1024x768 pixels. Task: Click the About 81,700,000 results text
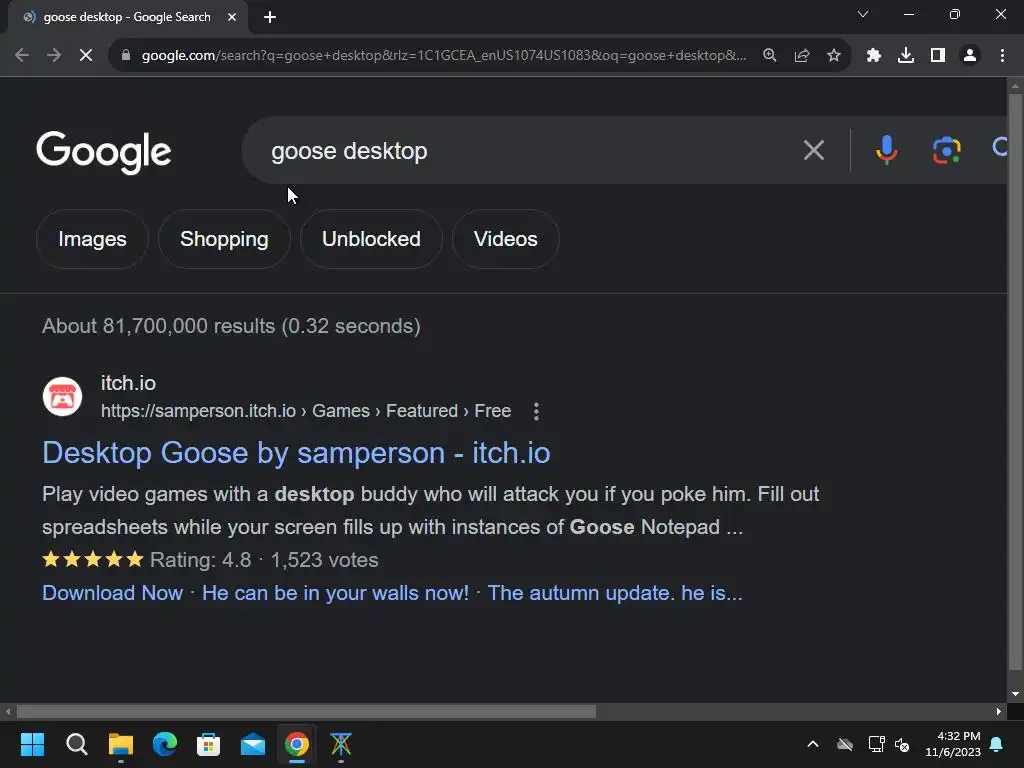pyautogui.click(x=231, y=326)
